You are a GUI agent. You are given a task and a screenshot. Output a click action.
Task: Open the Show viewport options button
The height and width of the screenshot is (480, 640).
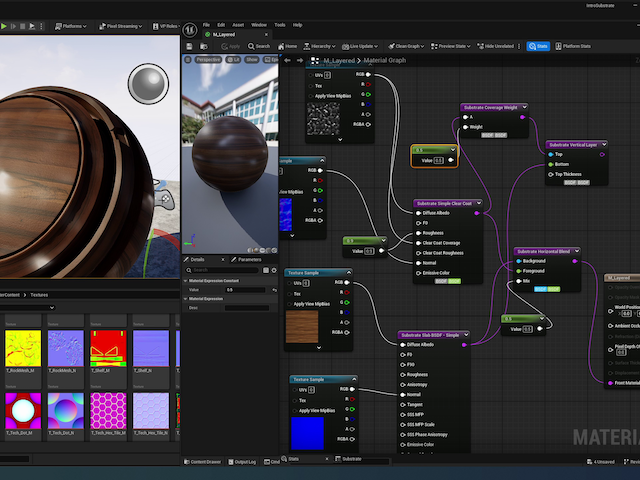(252, 60)
